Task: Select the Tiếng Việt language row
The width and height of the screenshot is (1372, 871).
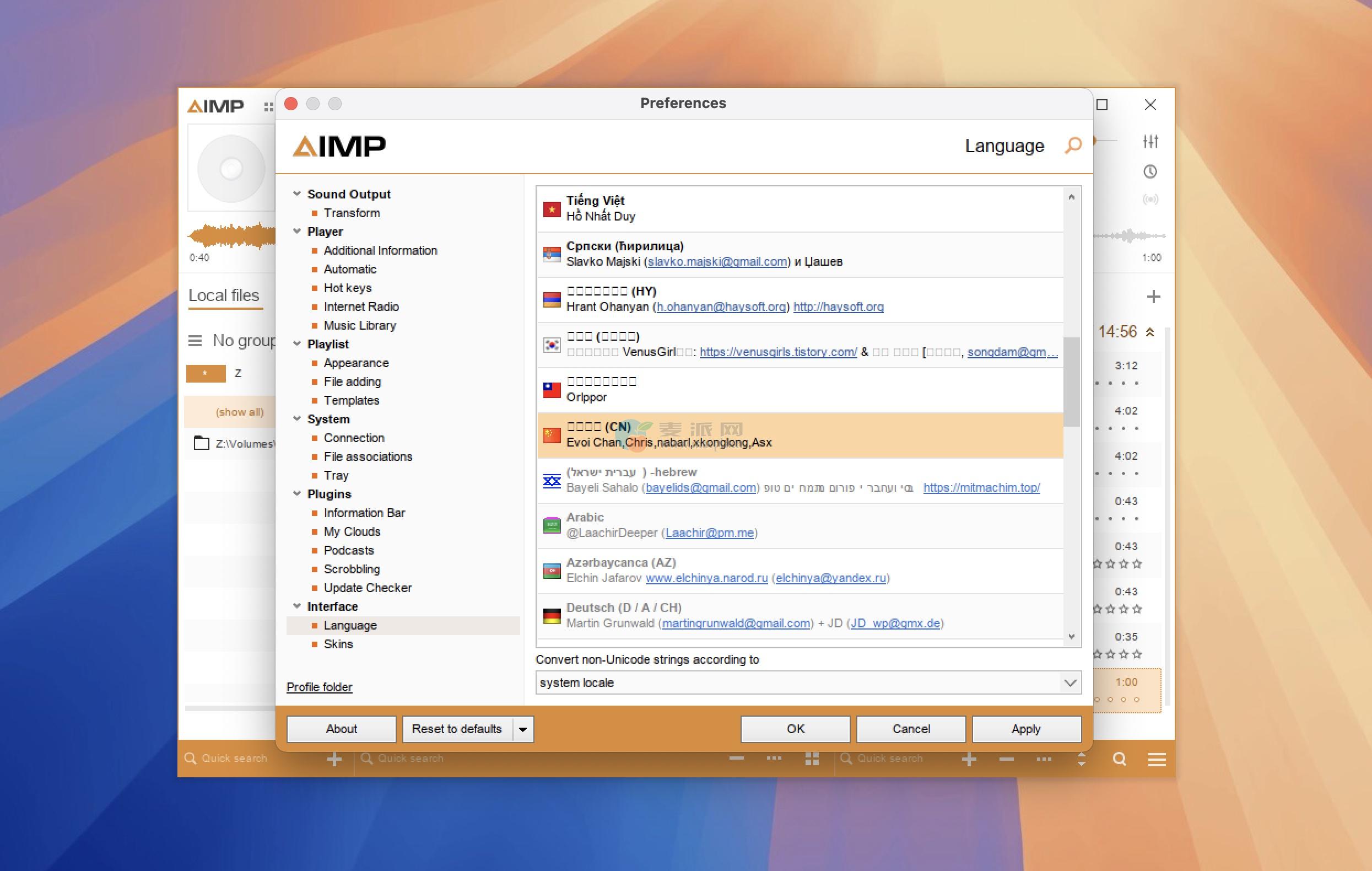Action: pos(800,208)
